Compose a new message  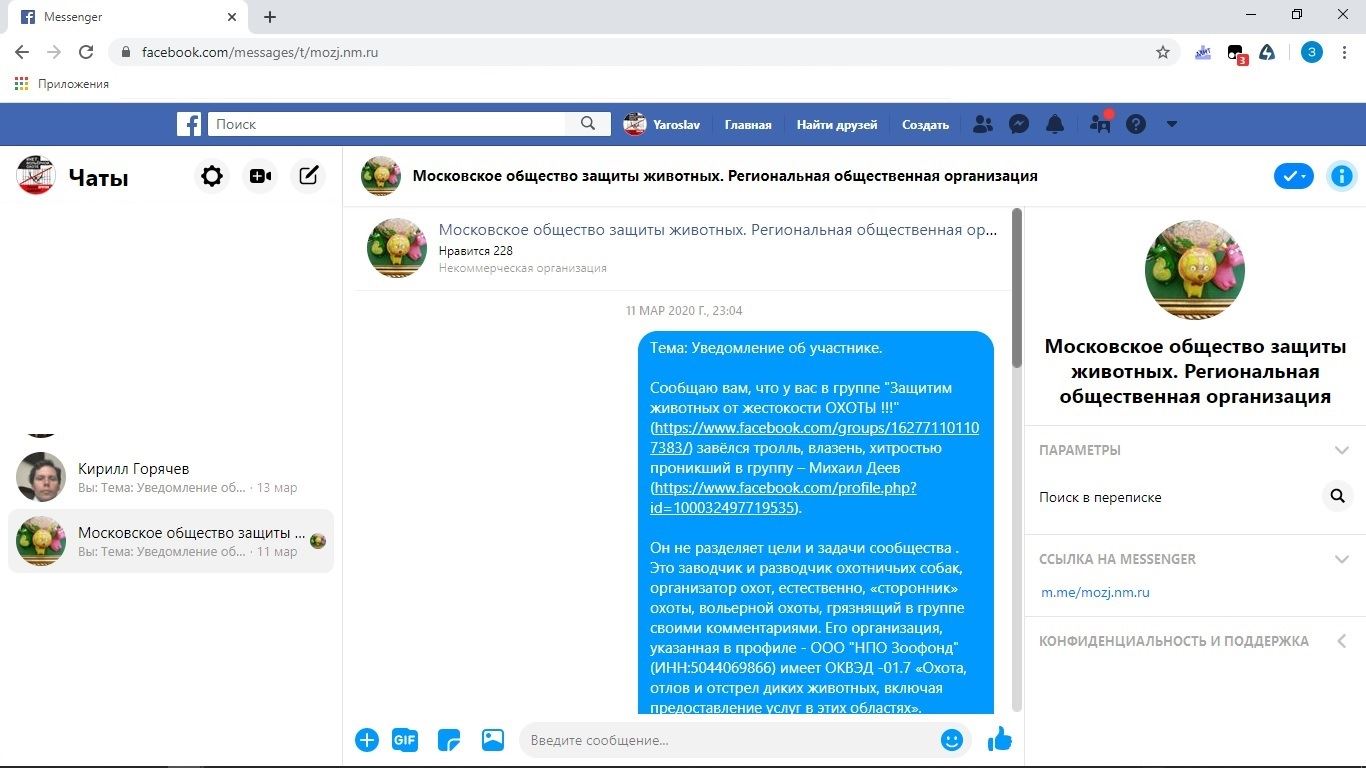309,176
